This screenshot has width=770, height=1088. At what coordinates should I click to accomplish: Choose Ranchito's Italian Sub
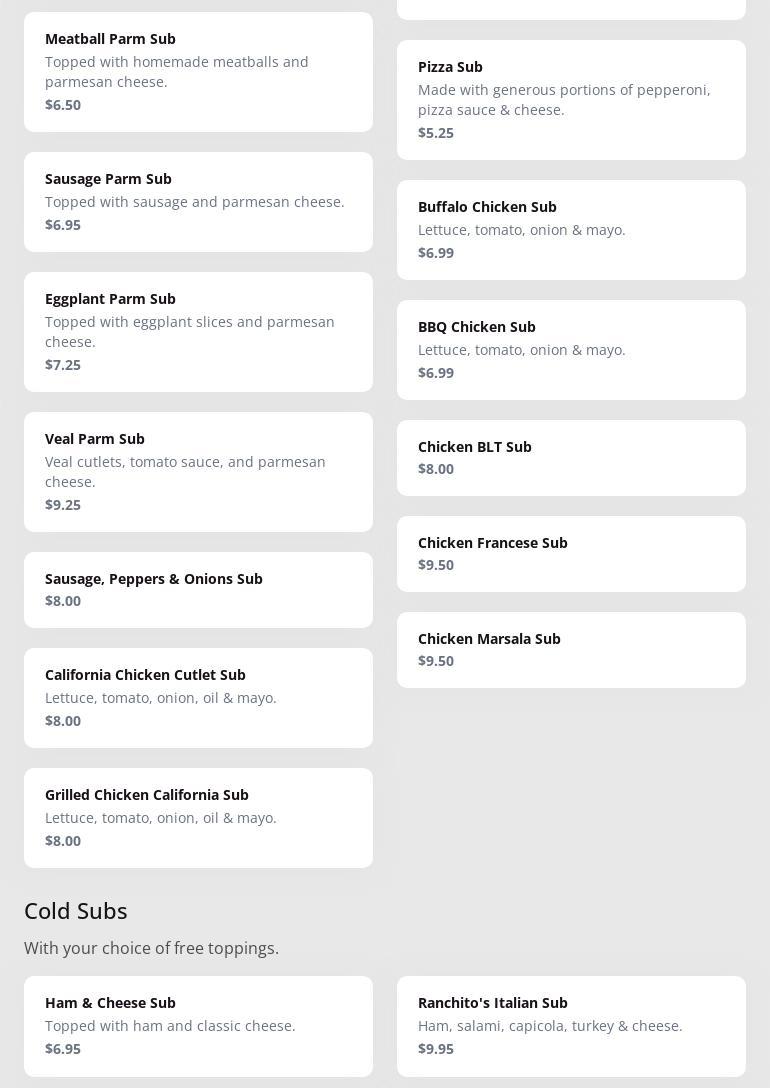click(571, 1027)
